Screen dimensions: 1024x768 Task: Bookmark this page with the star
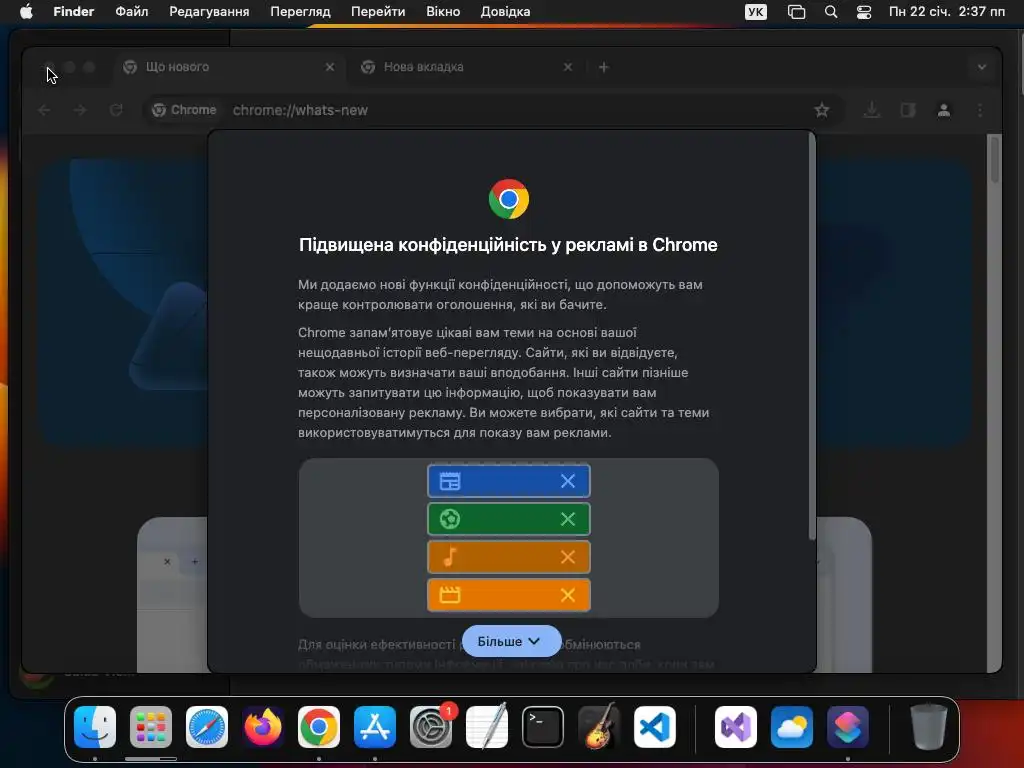(822, 110)
